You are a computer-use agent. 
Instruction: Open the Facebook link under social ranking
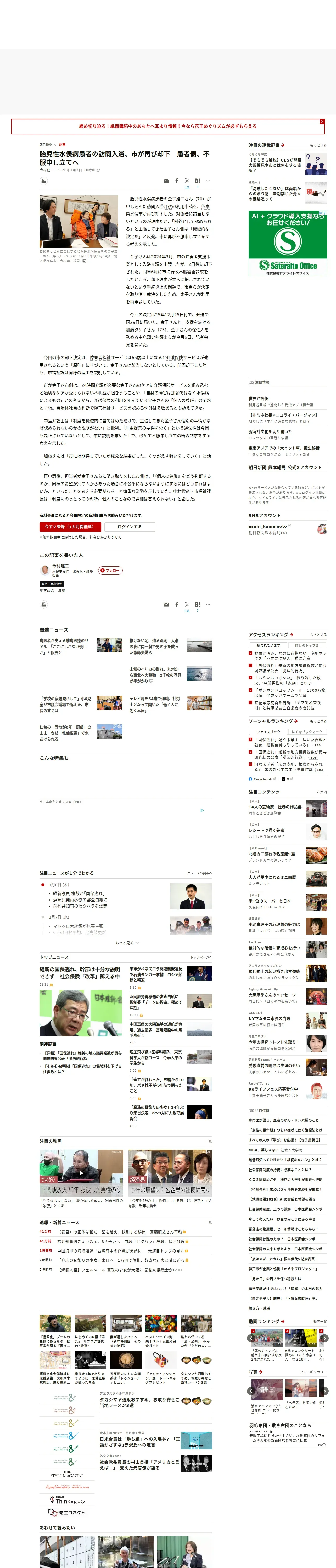[262, 779]
